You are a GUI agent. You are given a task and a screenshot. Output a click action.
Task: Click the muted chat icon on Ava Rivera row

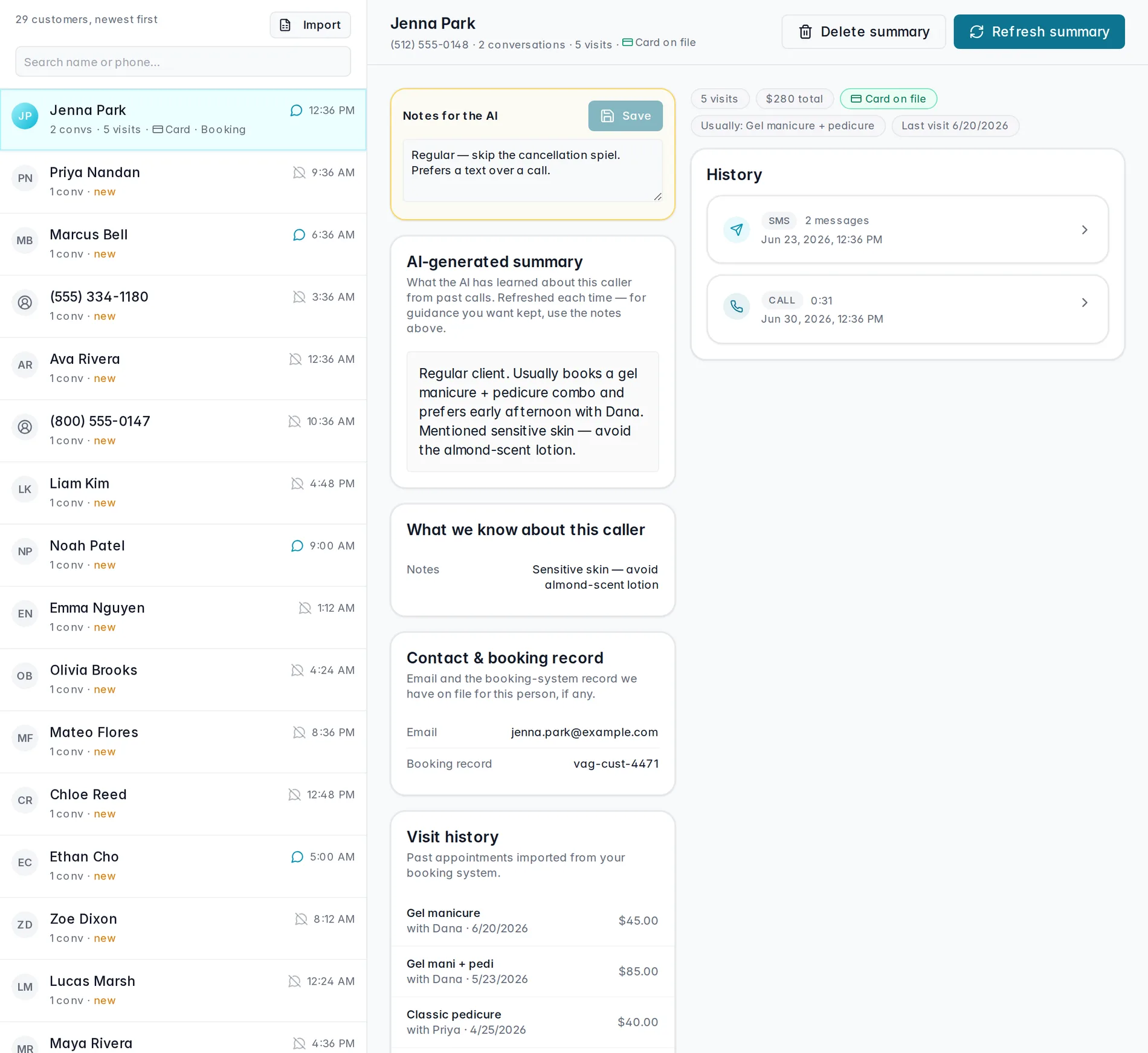tap(295, 360)
